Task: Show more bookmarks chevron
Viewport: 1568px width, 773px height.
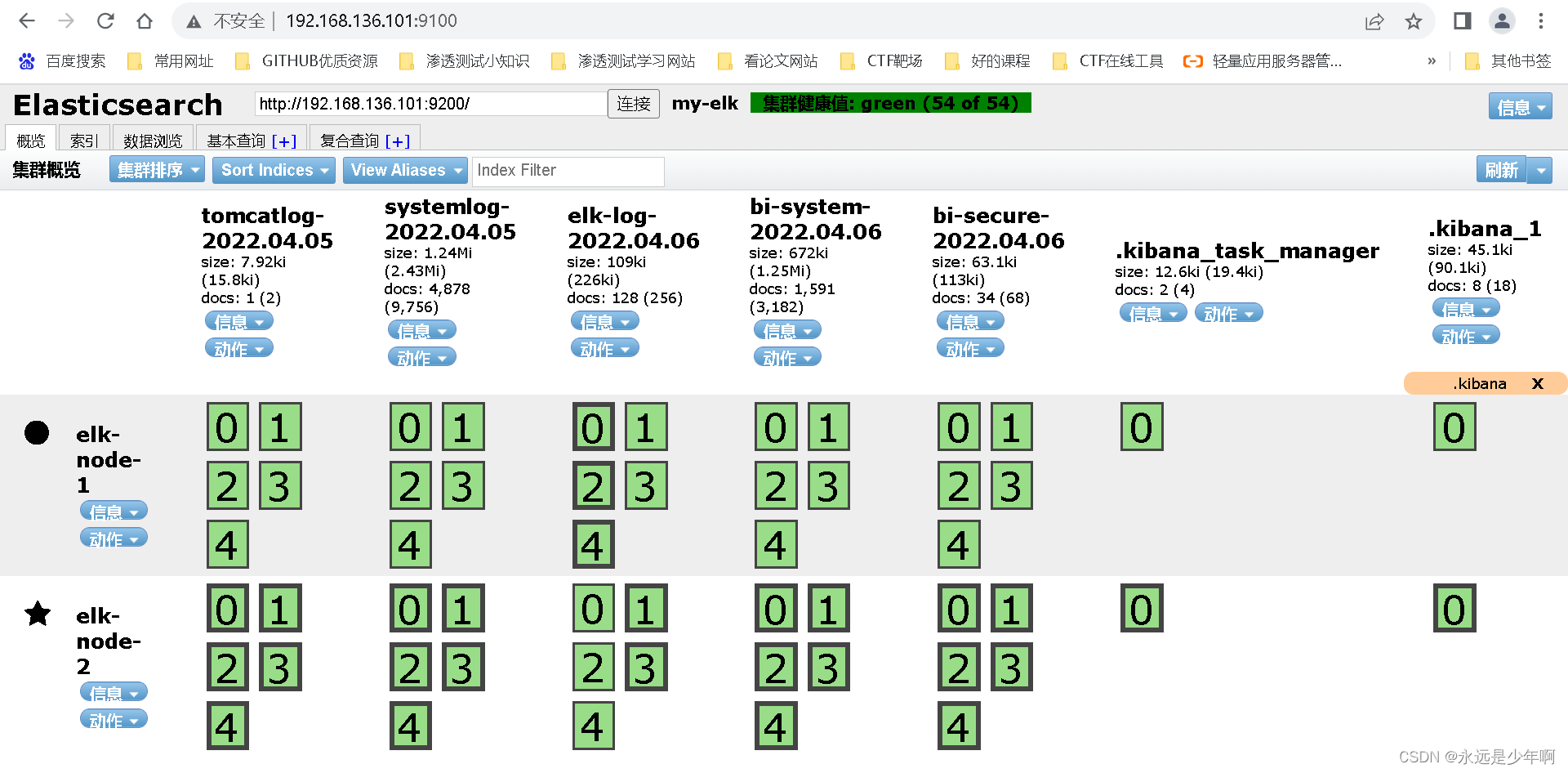Action: coord(1432,61)
